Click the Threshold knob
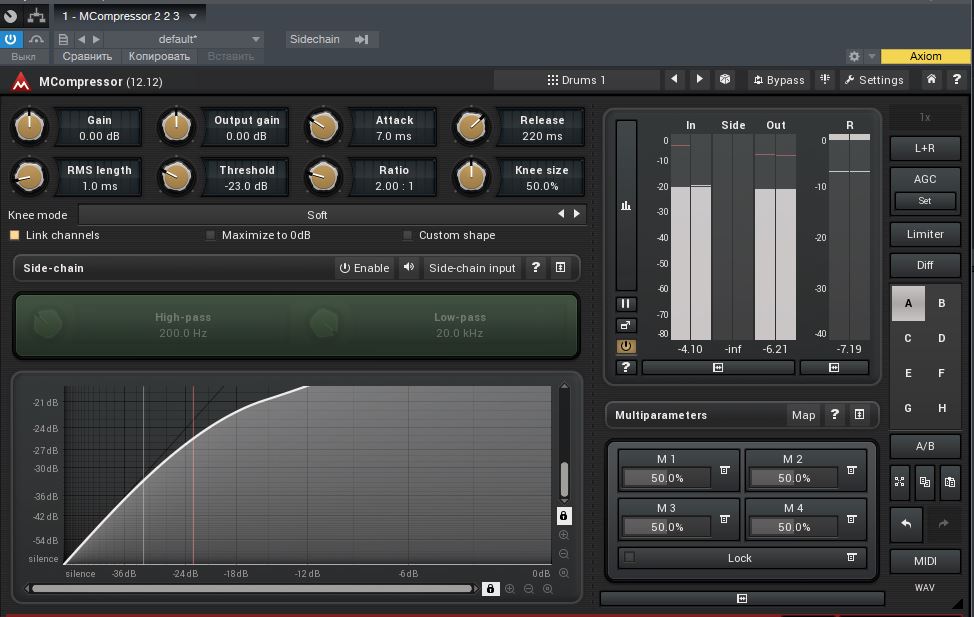Screen dimensions: 974x617 176,177
